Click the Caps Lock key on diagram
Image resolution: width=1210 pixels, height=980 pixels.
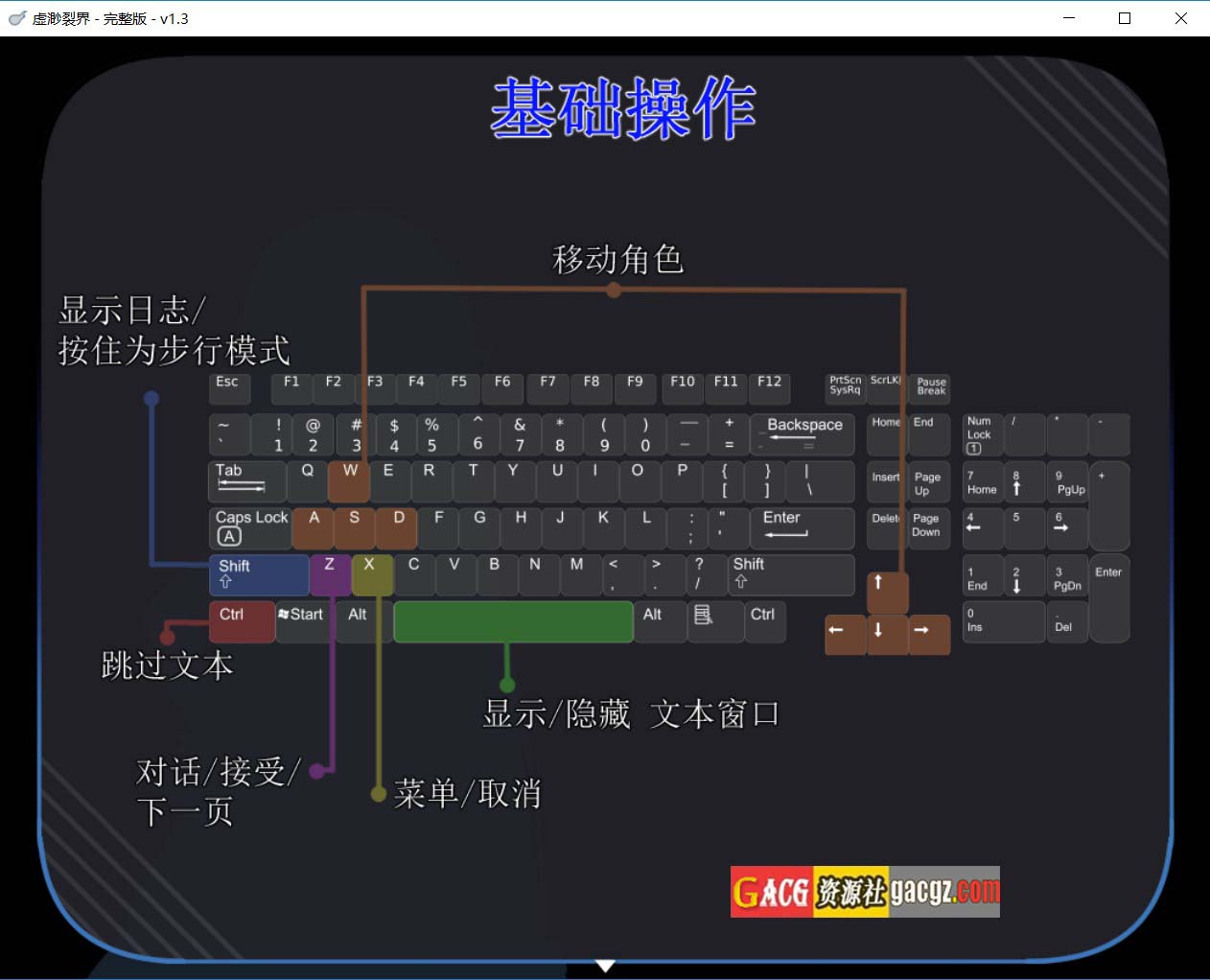(x=250, y=527)
